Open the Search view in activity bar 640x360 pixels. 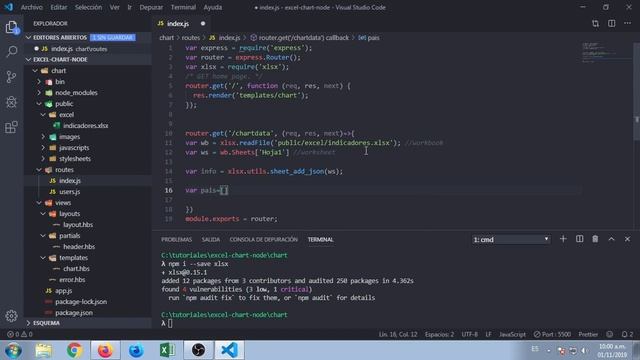click(x=11, y=52)
